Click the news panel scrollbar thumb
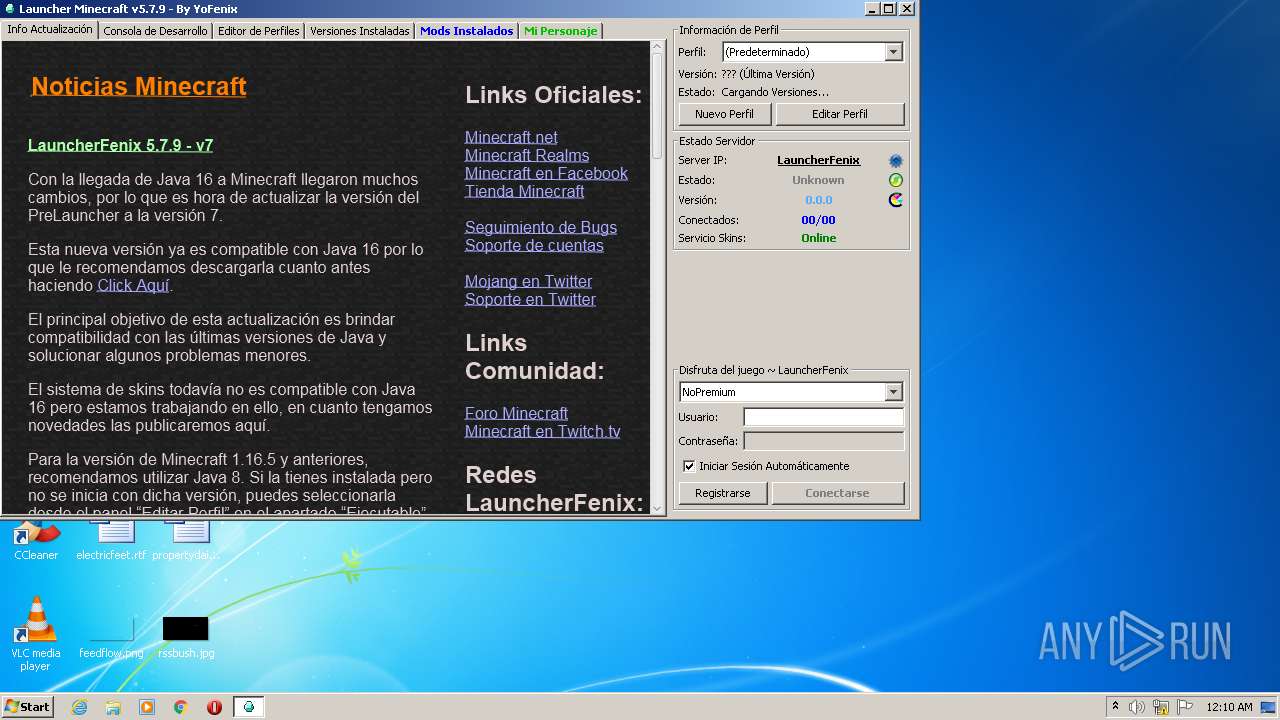 pyautogui.click(x=657, y=105)
